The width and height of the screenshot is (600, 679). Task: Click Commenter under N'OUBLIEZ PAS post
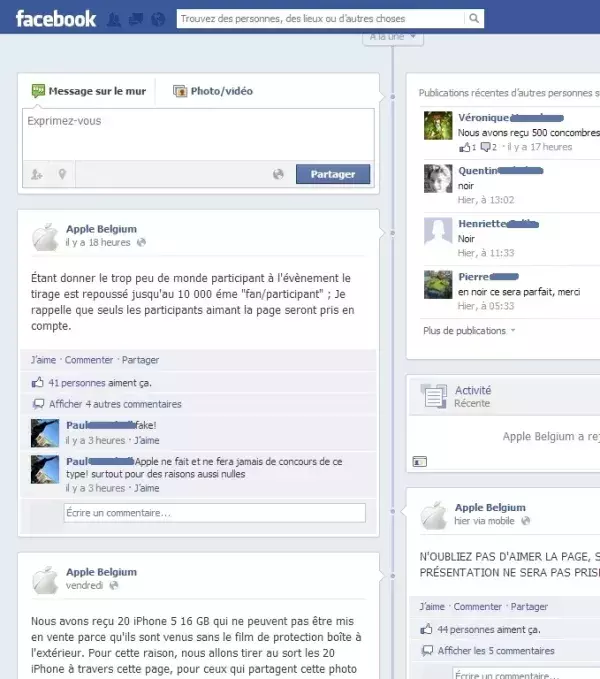pos(477,607)
